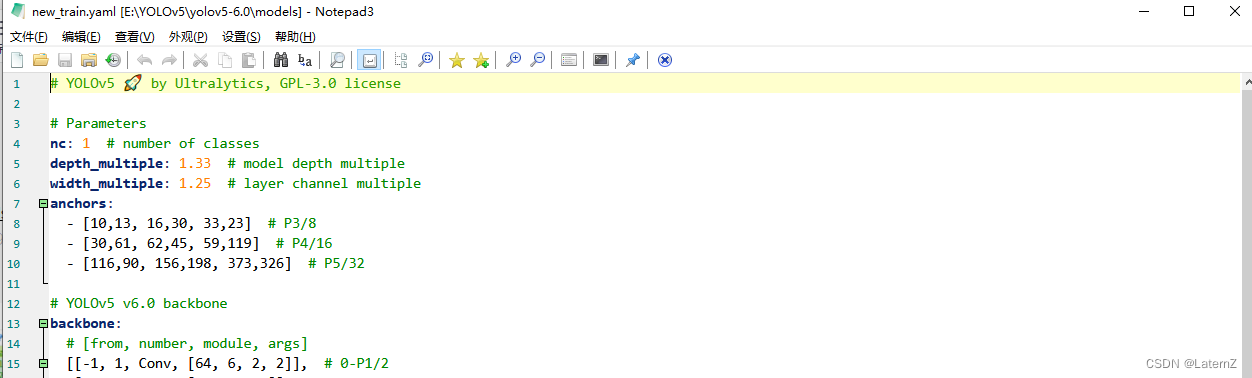Copy selection using the toolbar icon
1252x378 pixels.
tap(225, 60)
